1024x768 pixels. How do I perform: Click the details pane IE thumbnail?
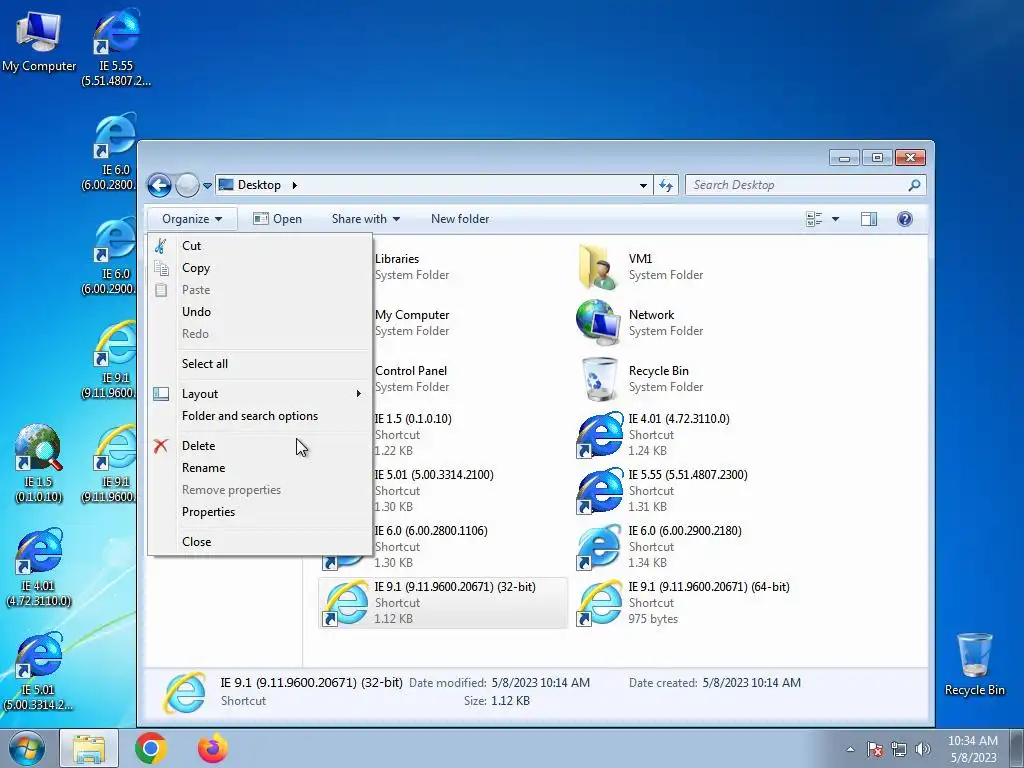(185, 692)
